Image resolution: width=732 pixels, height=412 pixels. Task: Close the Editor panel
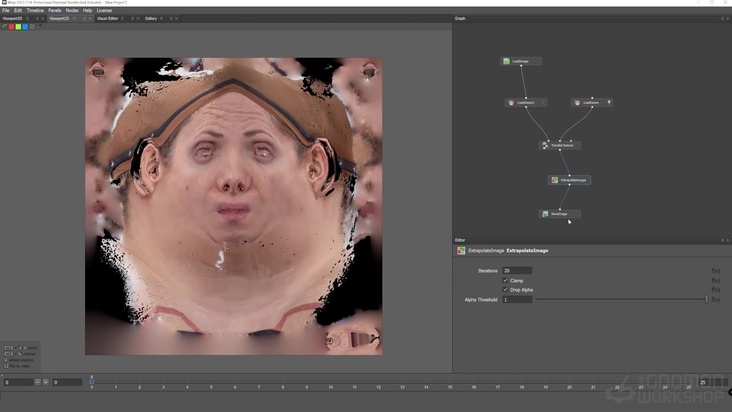(727, 240)
